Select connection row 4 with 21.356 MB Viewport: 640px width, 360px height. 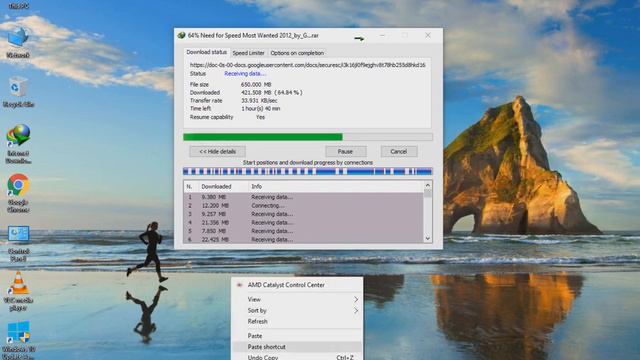(304, 222)
